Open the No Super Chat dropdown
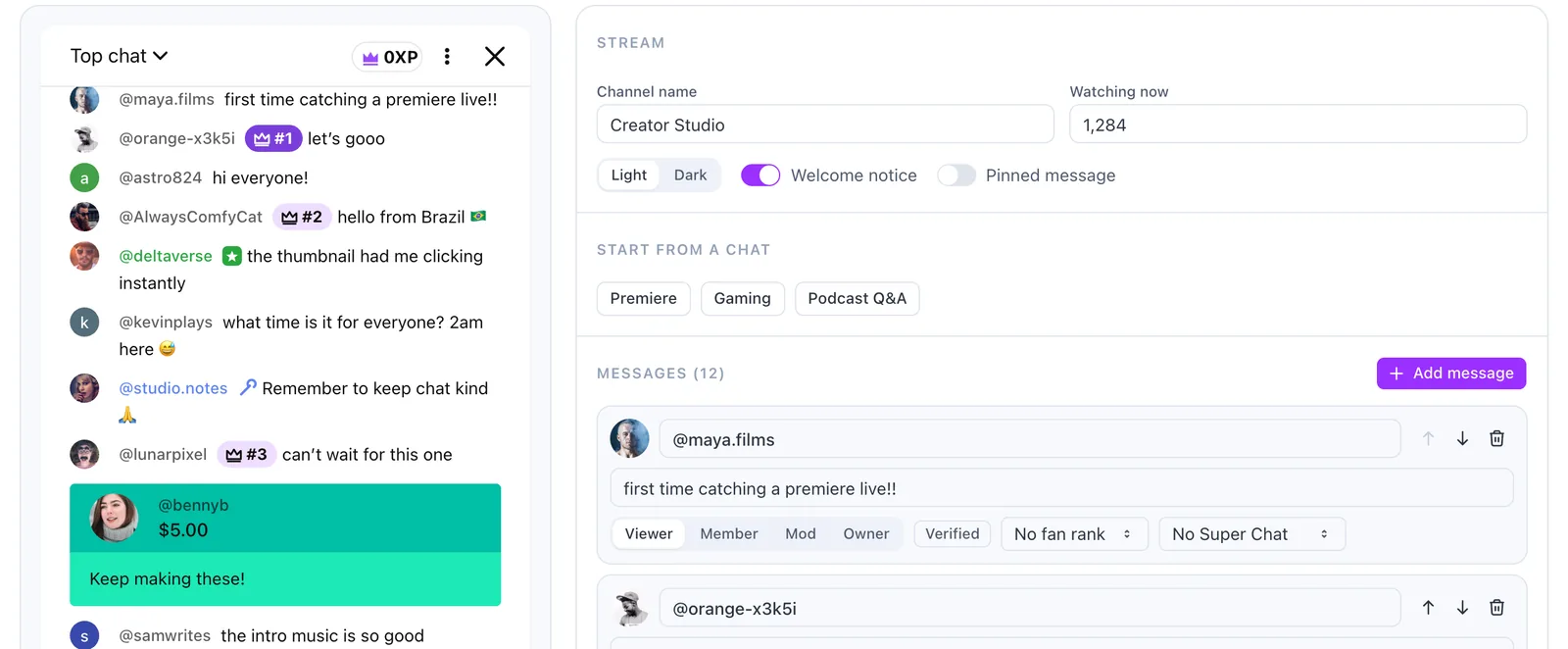 (x=1251, y=533)
